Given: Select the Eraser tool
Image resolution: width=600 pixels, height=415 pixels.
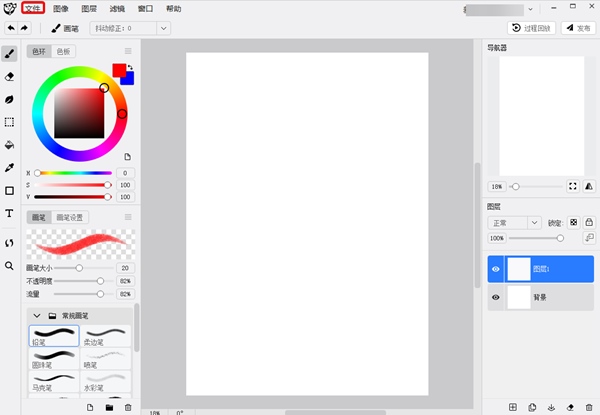Looking at the screenshot, I should click(x=9, y=76).
